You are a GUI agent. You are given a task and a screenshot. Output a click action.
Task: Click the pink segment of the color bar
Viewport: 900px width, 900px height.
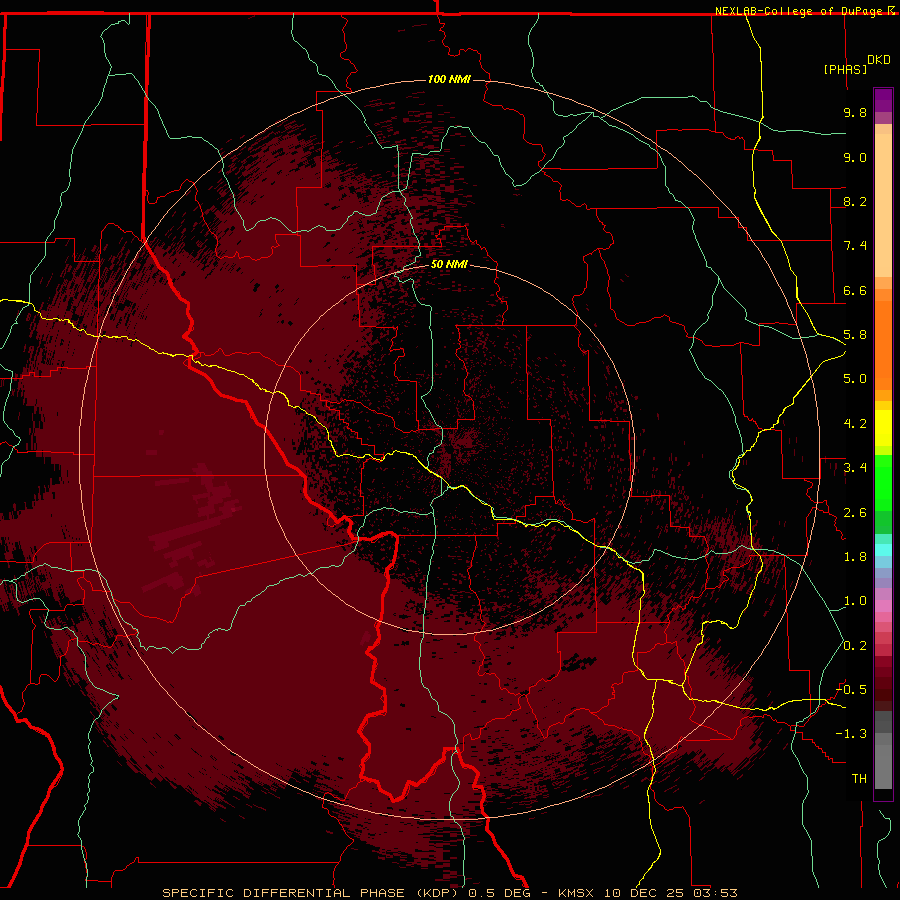(883, 606)
